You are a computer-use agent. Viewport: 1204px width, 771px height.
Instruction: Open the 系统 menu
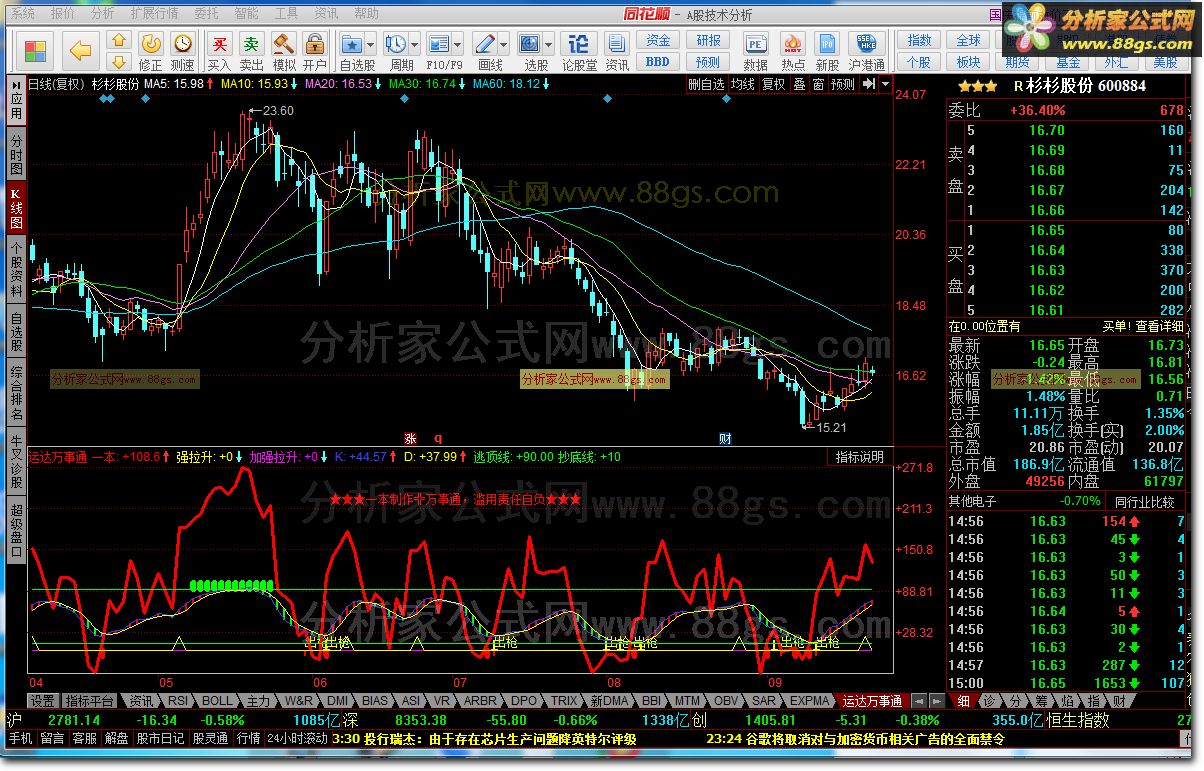point(21,14)
